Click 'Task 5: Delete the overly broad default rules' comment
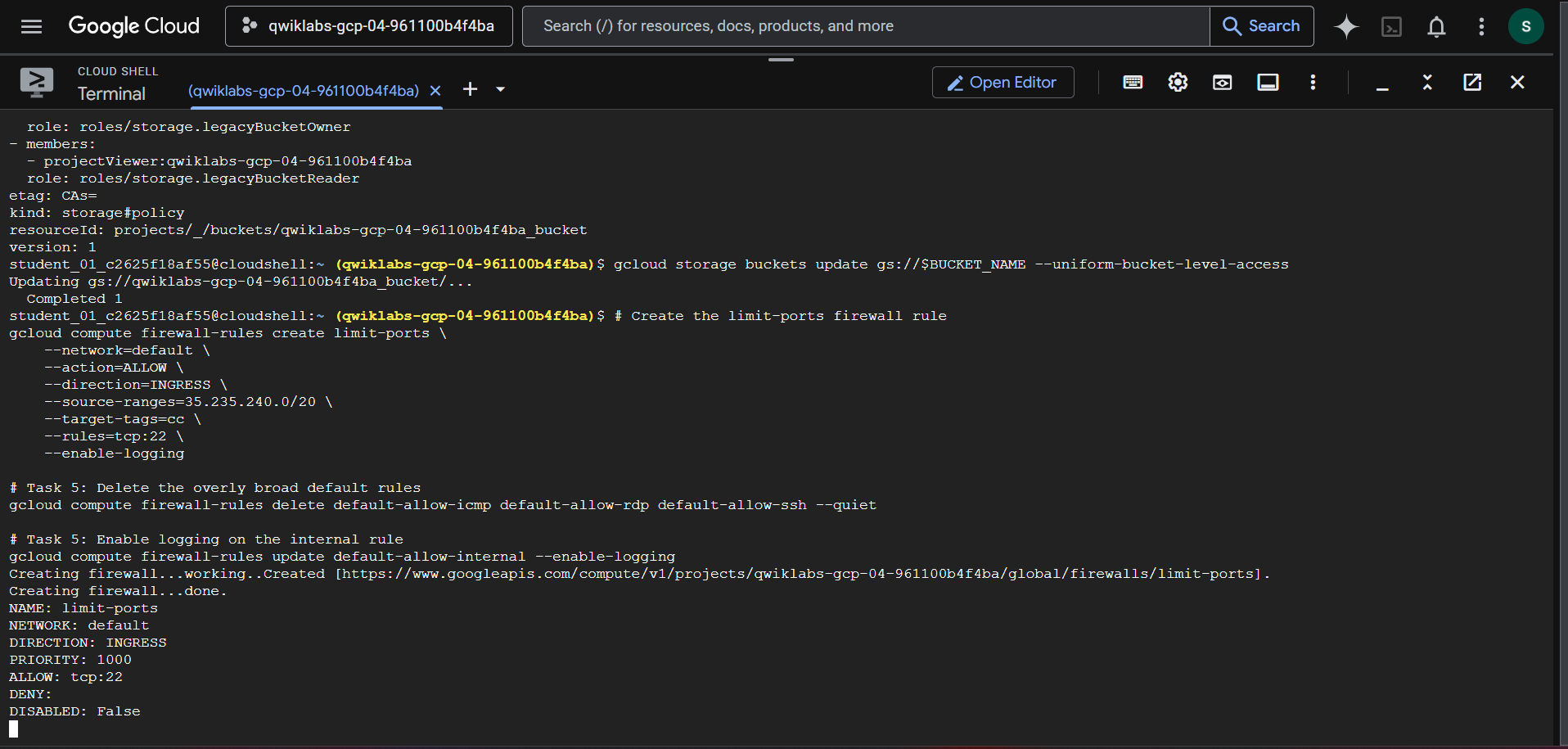The image size is (1568, 749). click(x=215, y=488)
